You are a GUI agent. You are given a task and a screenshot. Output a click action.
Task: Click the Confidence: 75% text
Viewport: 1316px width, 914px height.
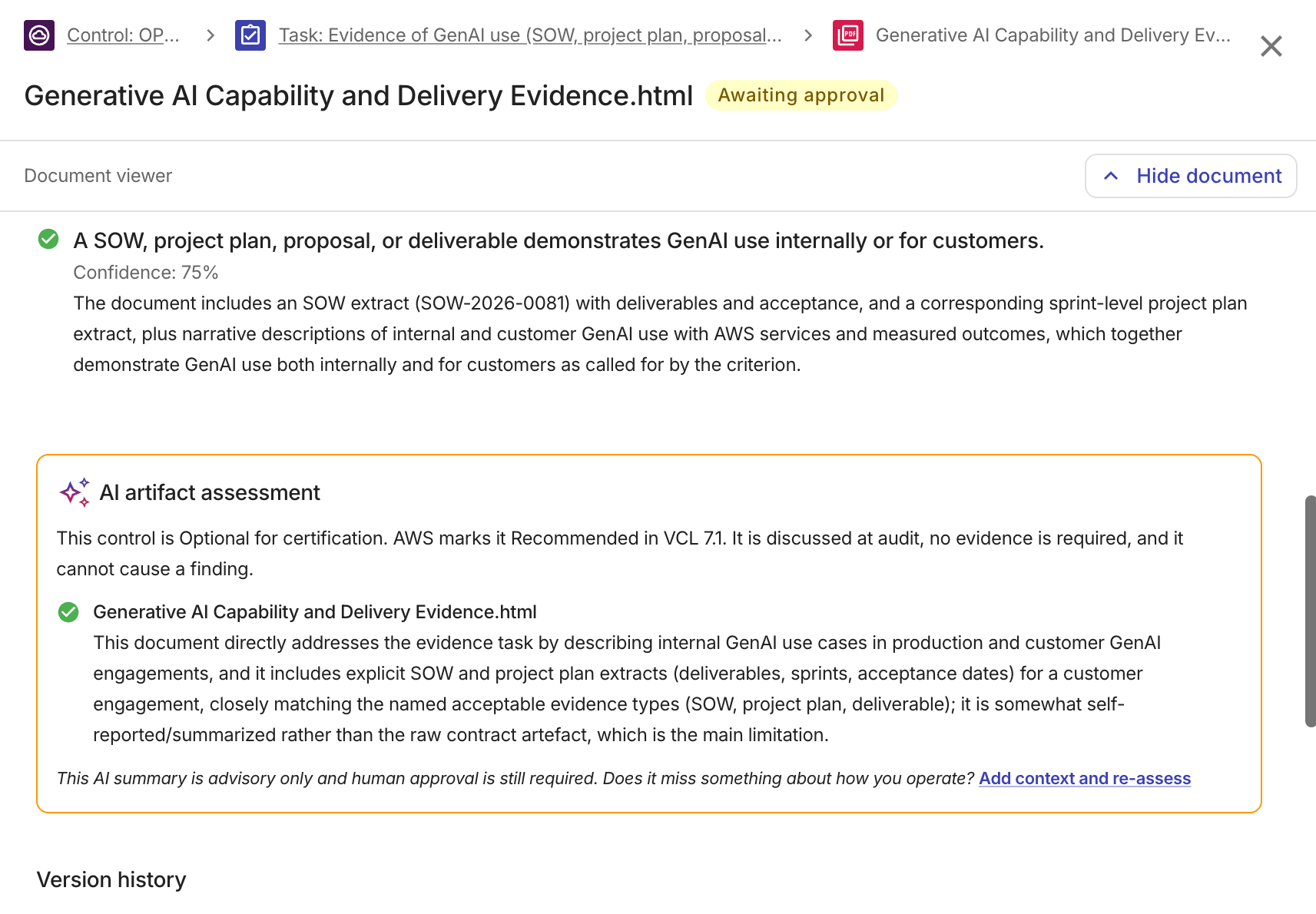(x=146, y=273)
